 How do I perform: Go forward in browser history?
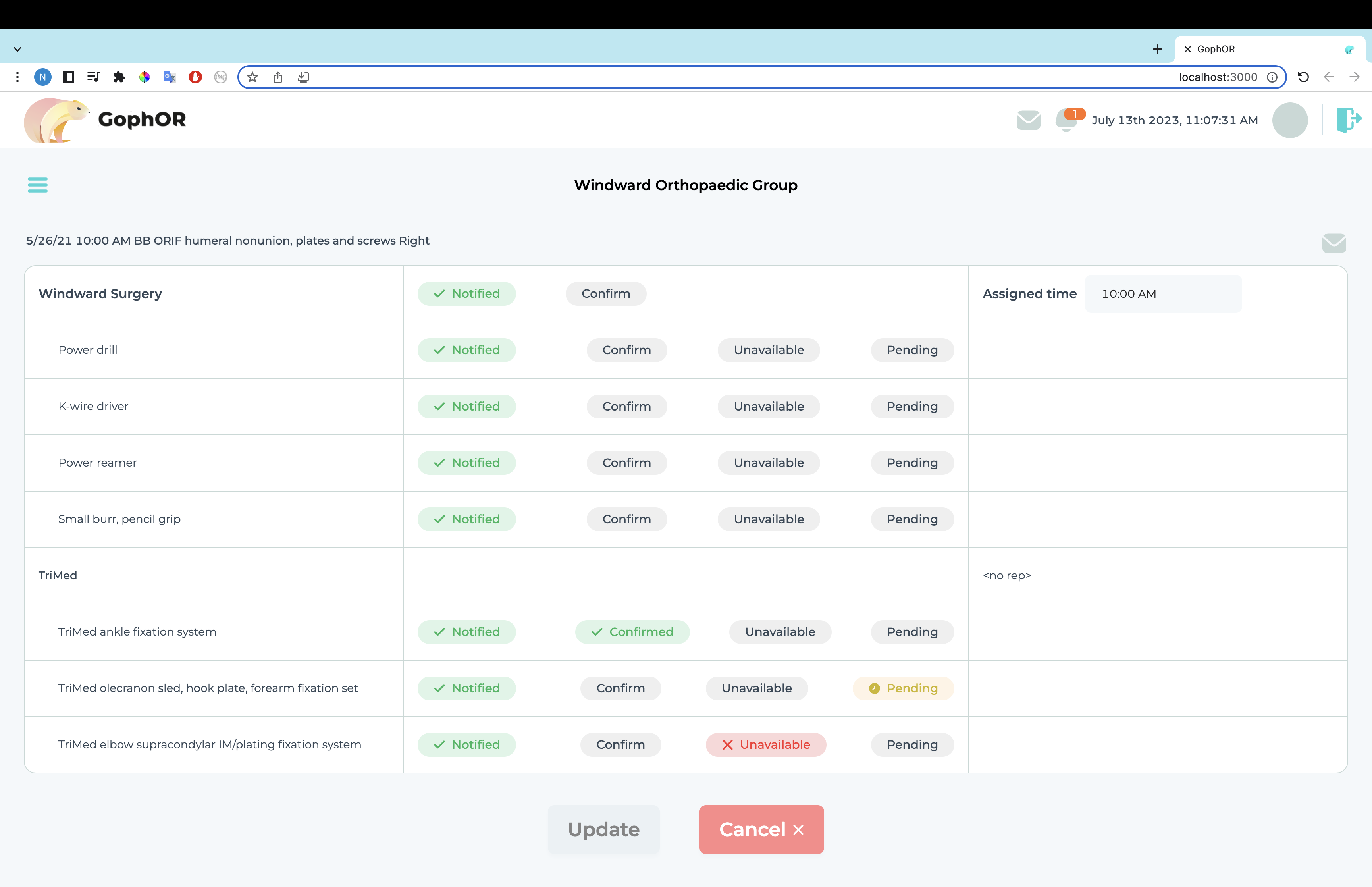point(1354,77)
